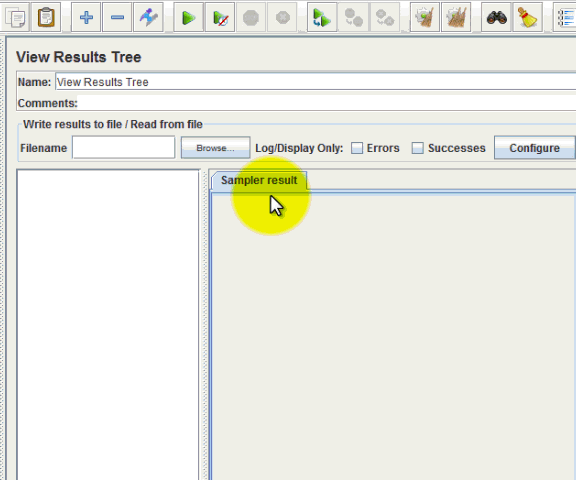Start test with no pauses icon
Viewport: 576px width, 480px height.
(220, 17)
